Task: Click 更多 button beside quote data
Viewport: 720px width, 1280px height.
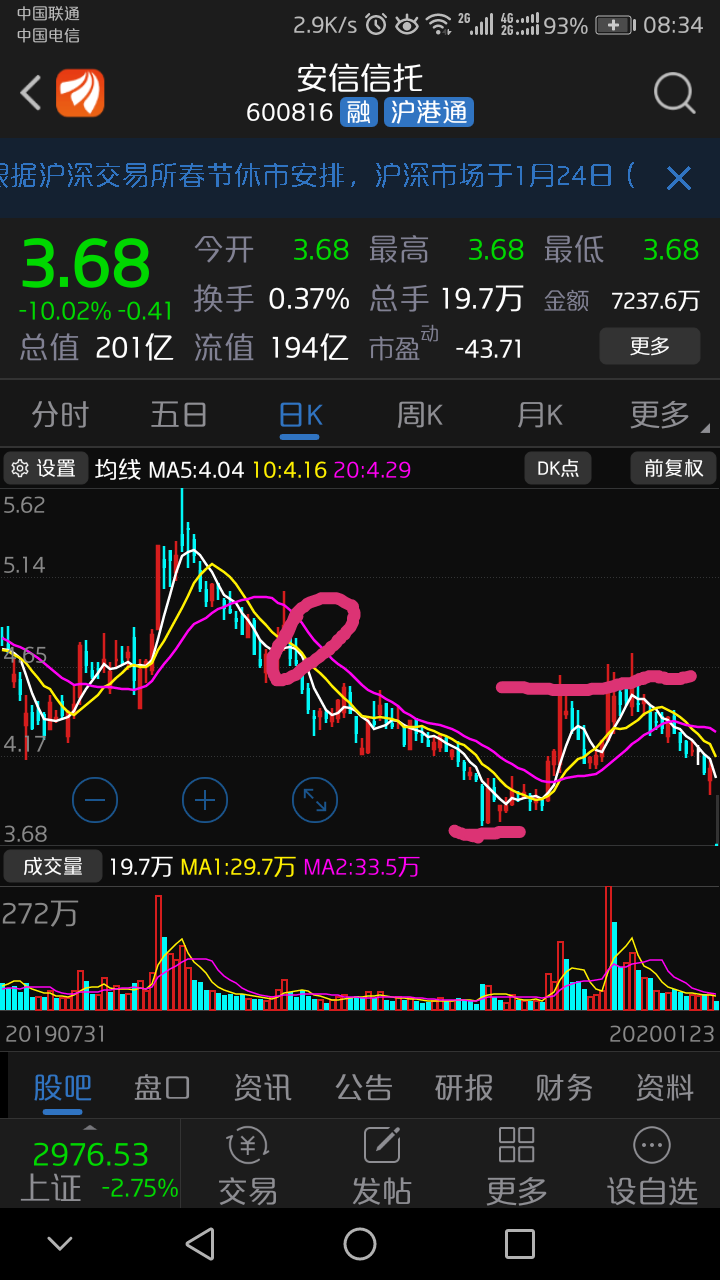Action: [x=650, y=347]
